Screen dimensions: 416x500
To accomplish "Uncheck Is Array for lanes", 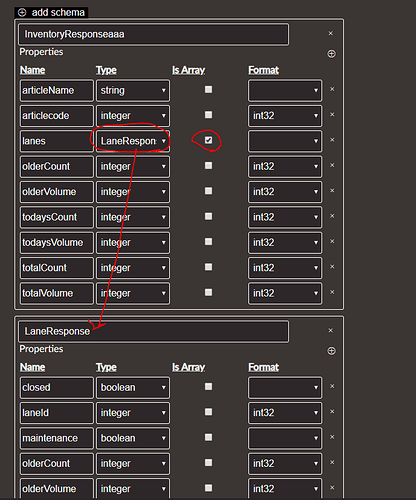I will (208, 140).
